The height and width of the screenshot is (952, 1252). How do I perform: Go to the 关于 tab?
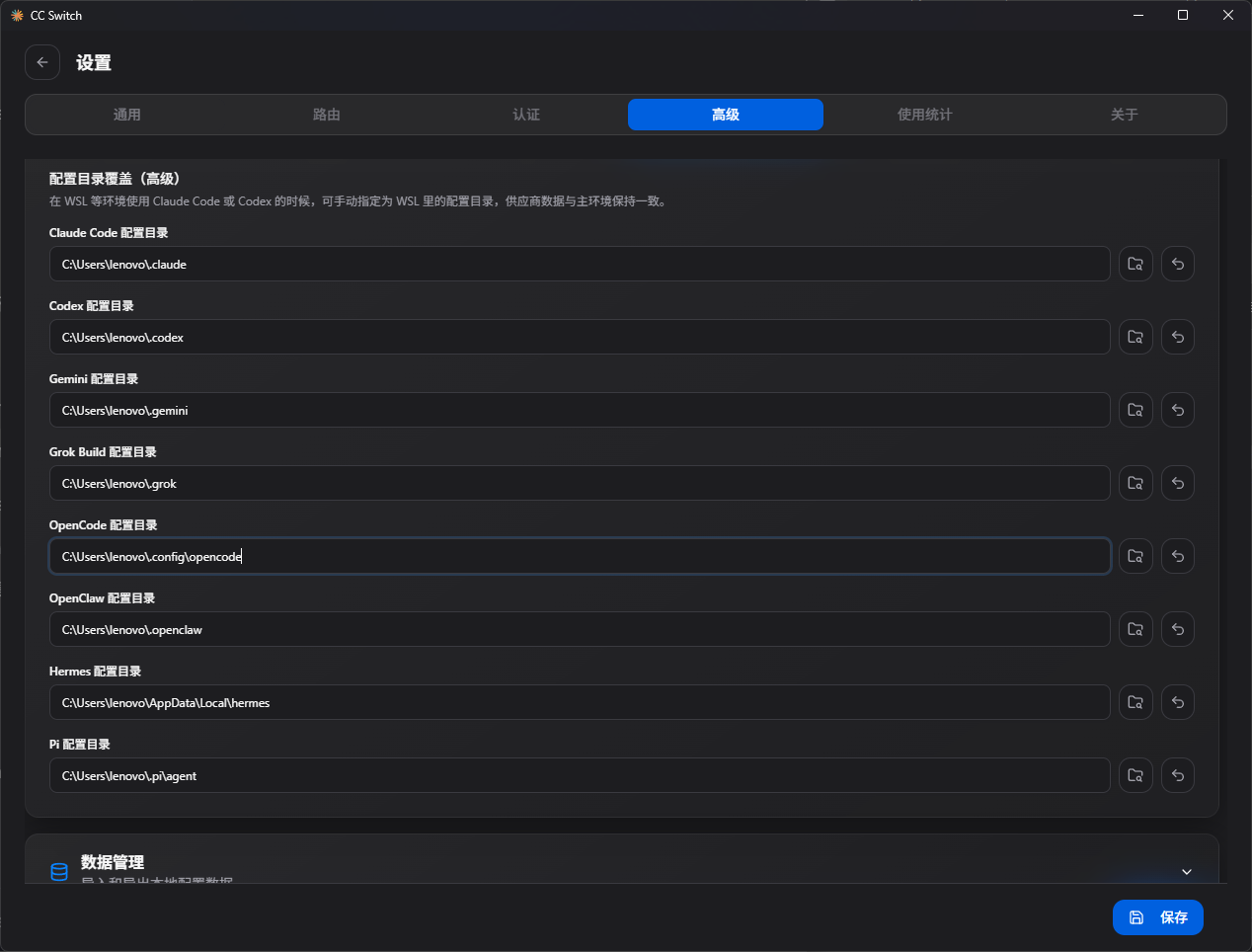point(1125,115)
